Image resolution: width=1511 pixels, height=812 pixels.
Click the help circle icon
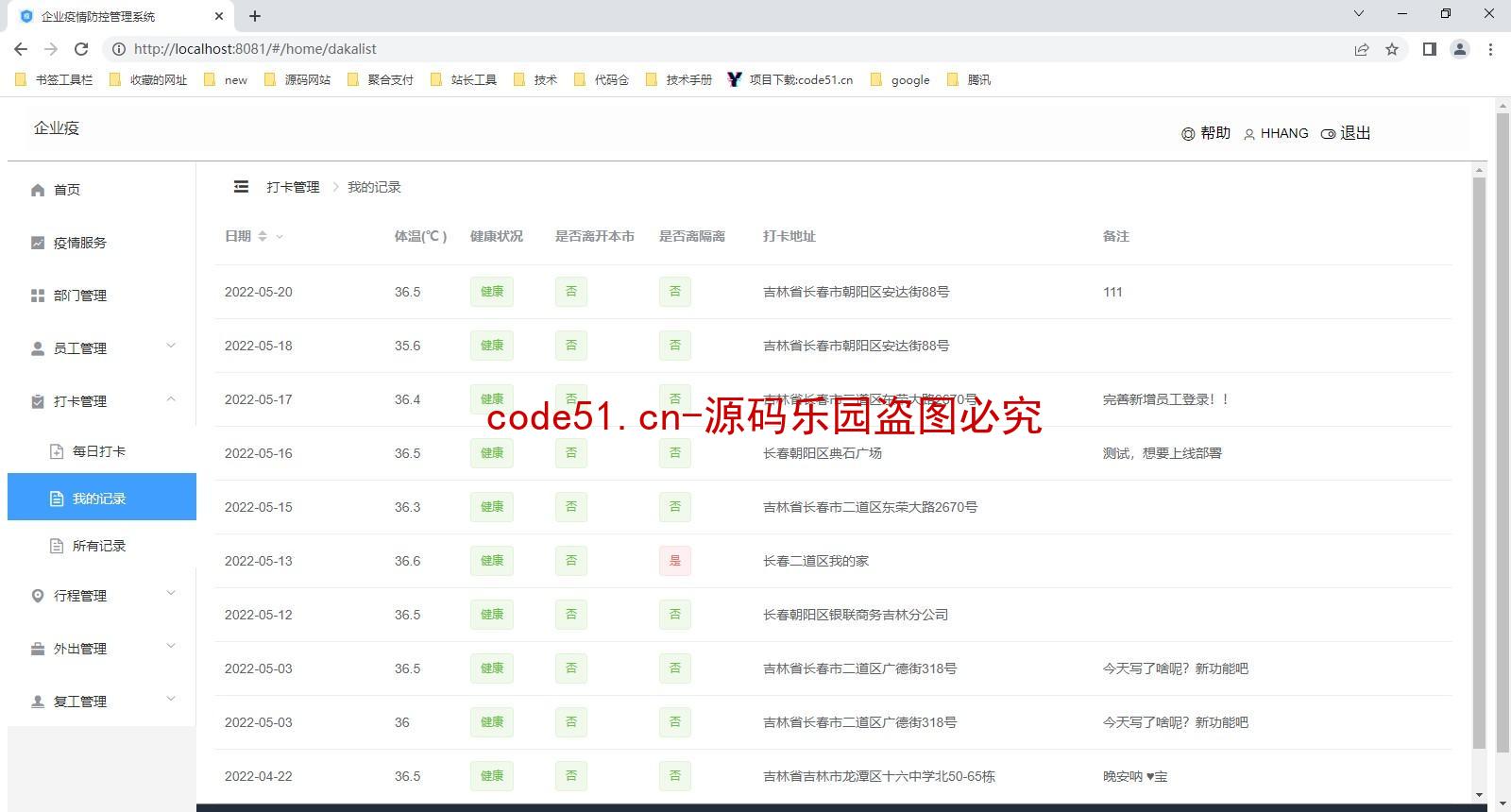pos(1188,134)
